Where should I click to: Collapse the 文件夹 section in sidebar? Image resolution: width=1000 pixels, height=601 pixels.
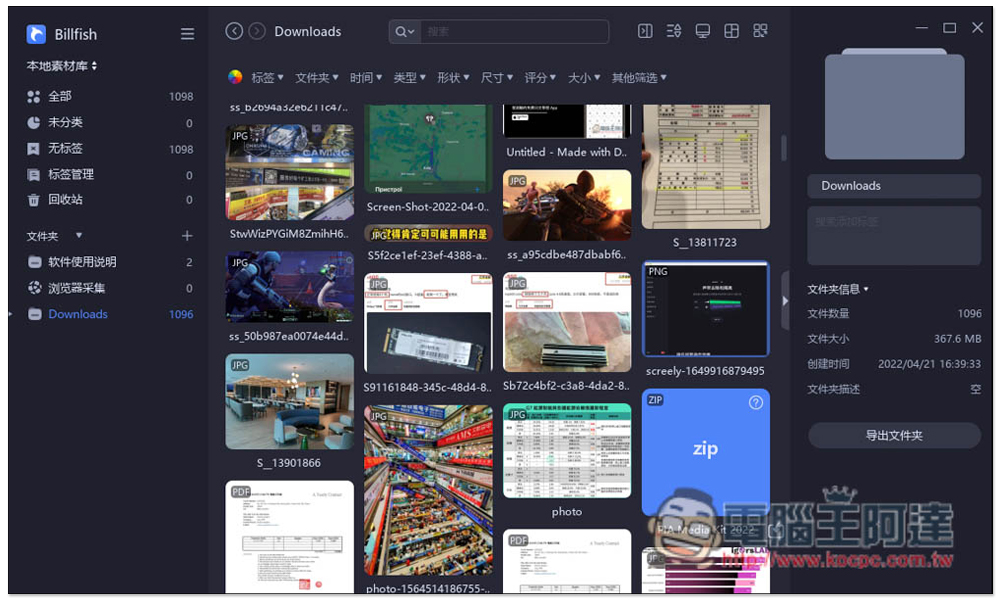46,236
